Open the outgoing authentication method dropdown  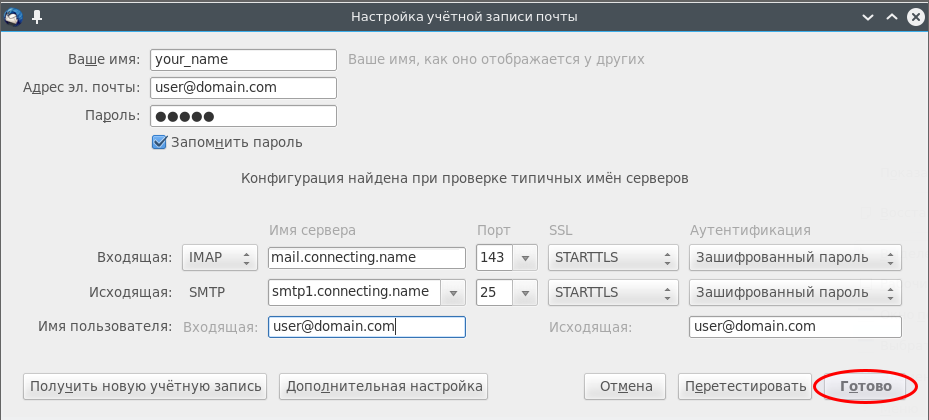pos(795,293)
